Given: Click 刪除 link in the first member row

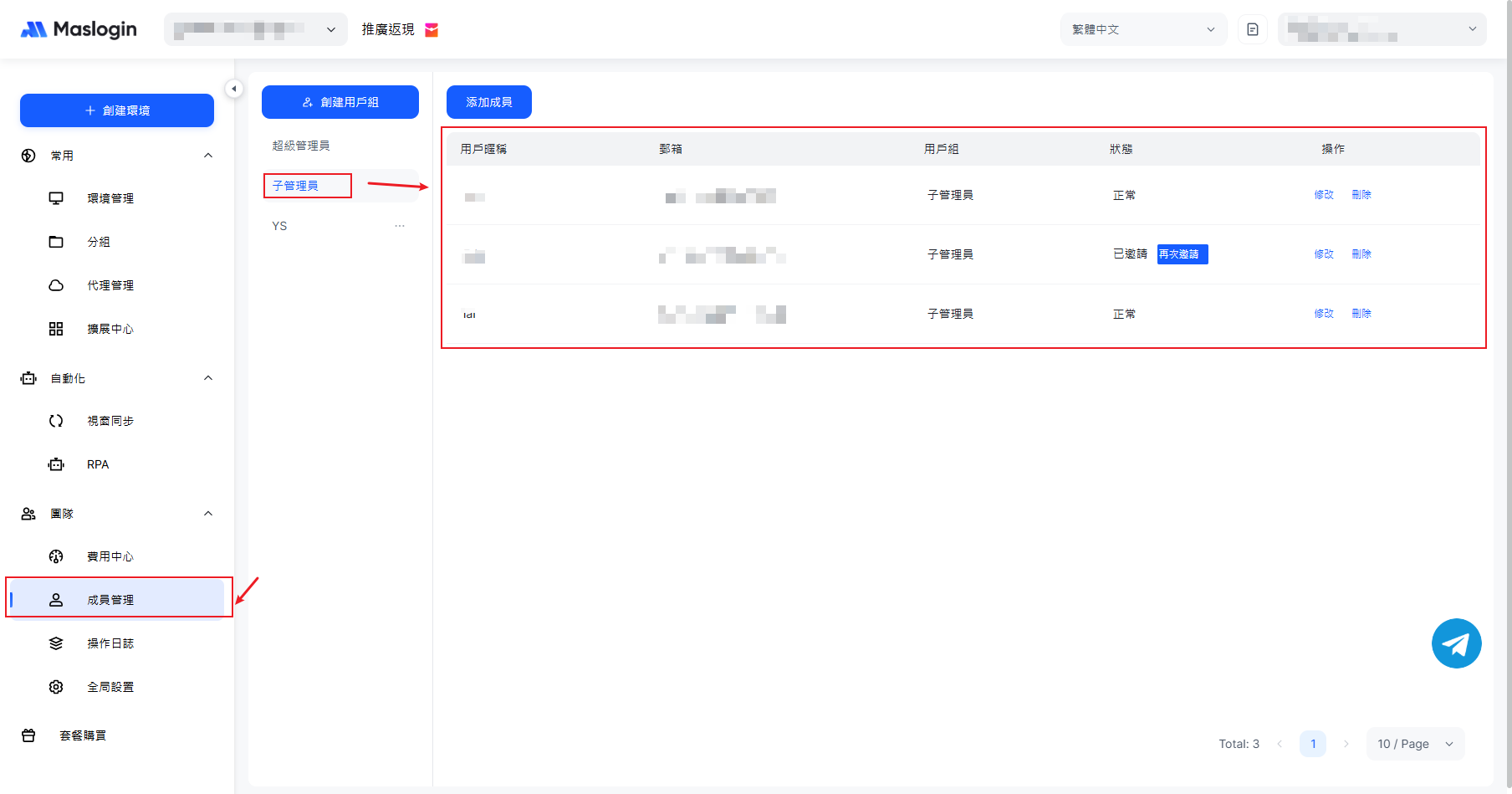Looking at the screenshot, I should 1361,195.
